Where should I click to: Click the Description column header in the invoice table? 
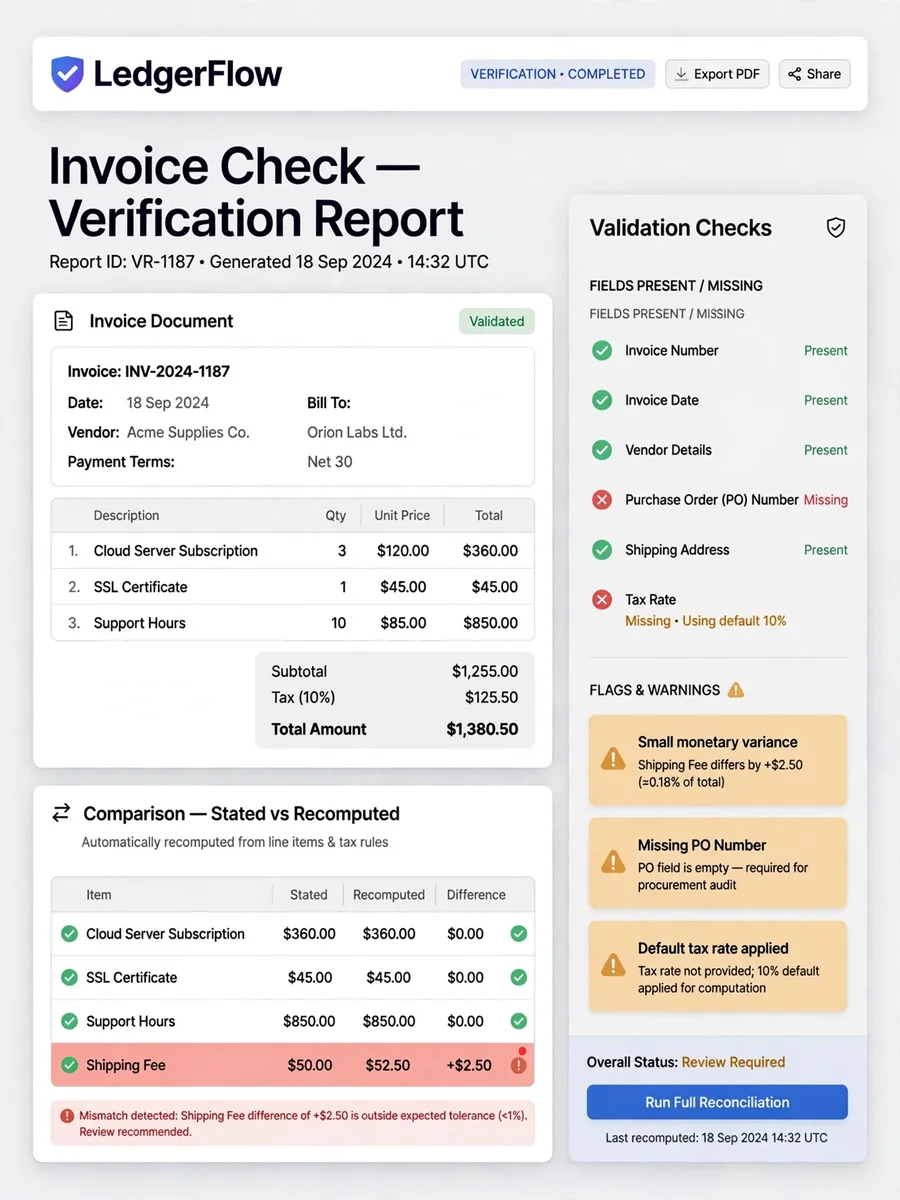[126, 516]
